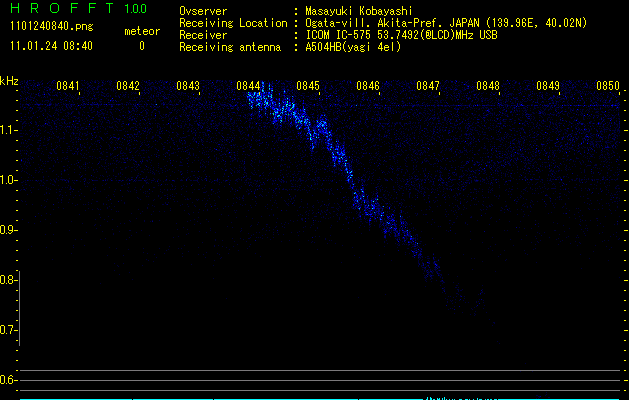
Task: Click the Ovserver label
Action: pyautogui.click(x=203, y=11)
